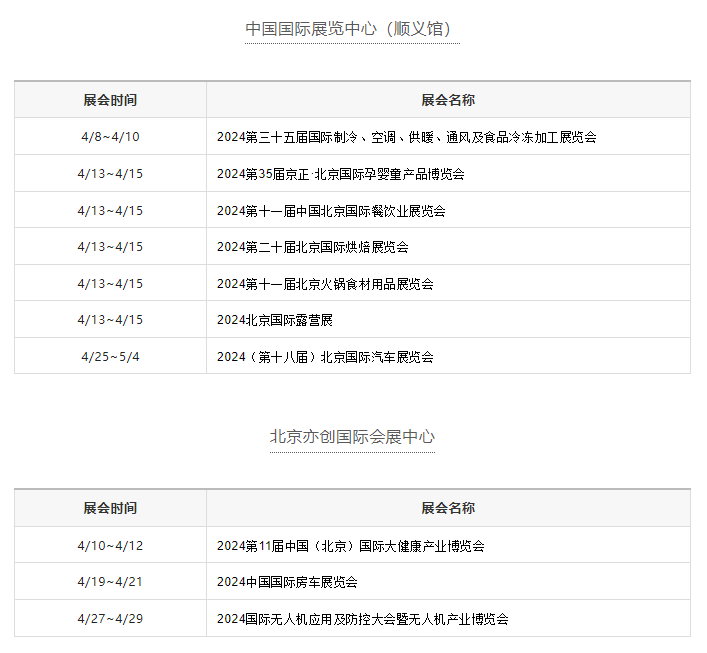Click 2024中国国际房车展览会
Screen dimensions: 707x653
pyautogui.click(x=287, y=582)
